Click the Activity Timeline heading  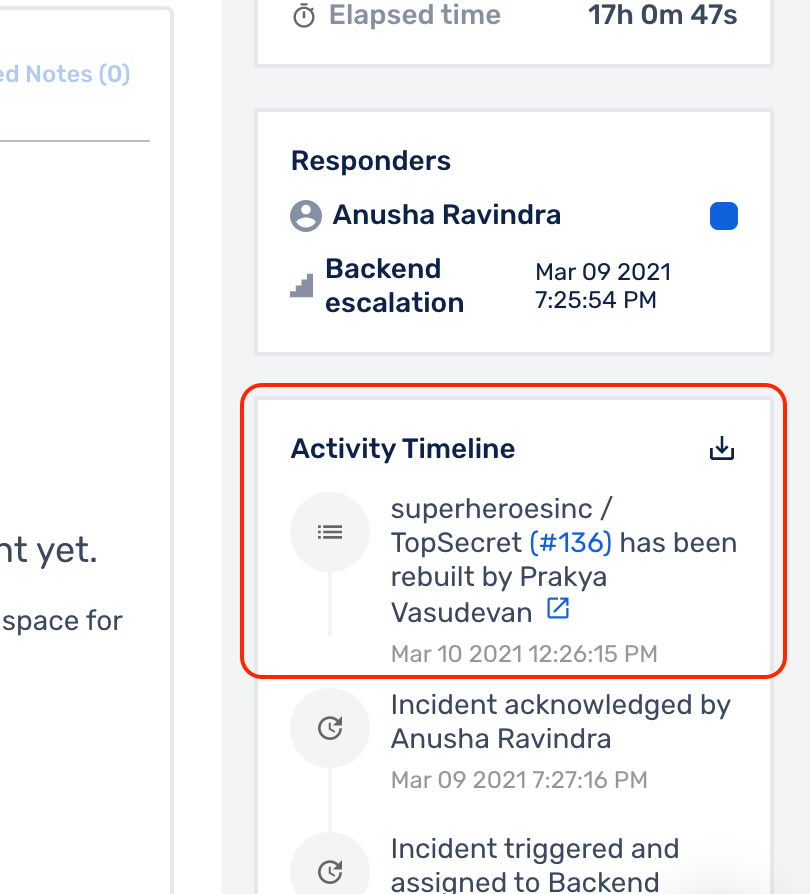click(403, 448)
